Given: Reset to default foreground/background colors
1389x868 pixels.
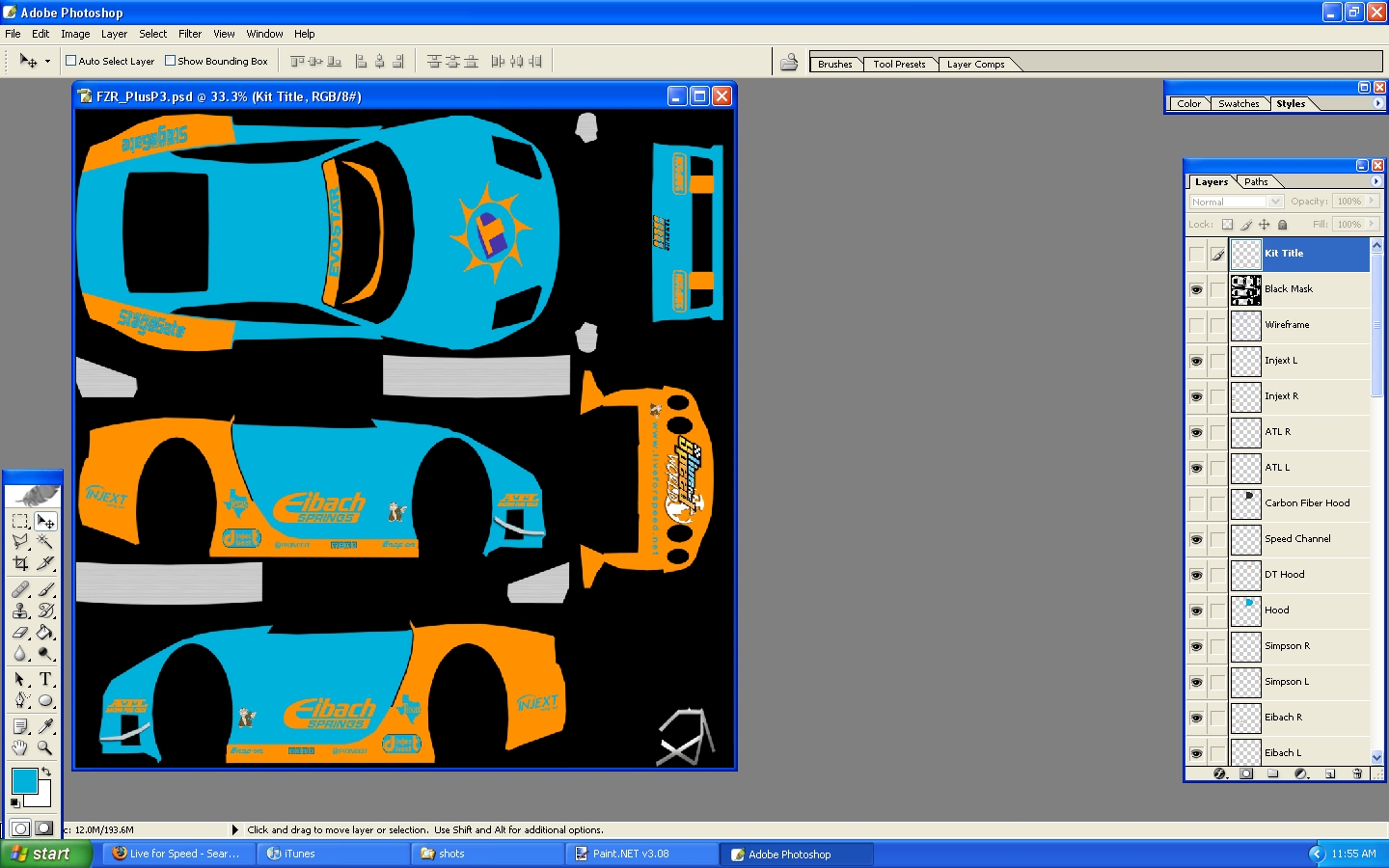Looking at the screenshot, I should tap(14, 802).
